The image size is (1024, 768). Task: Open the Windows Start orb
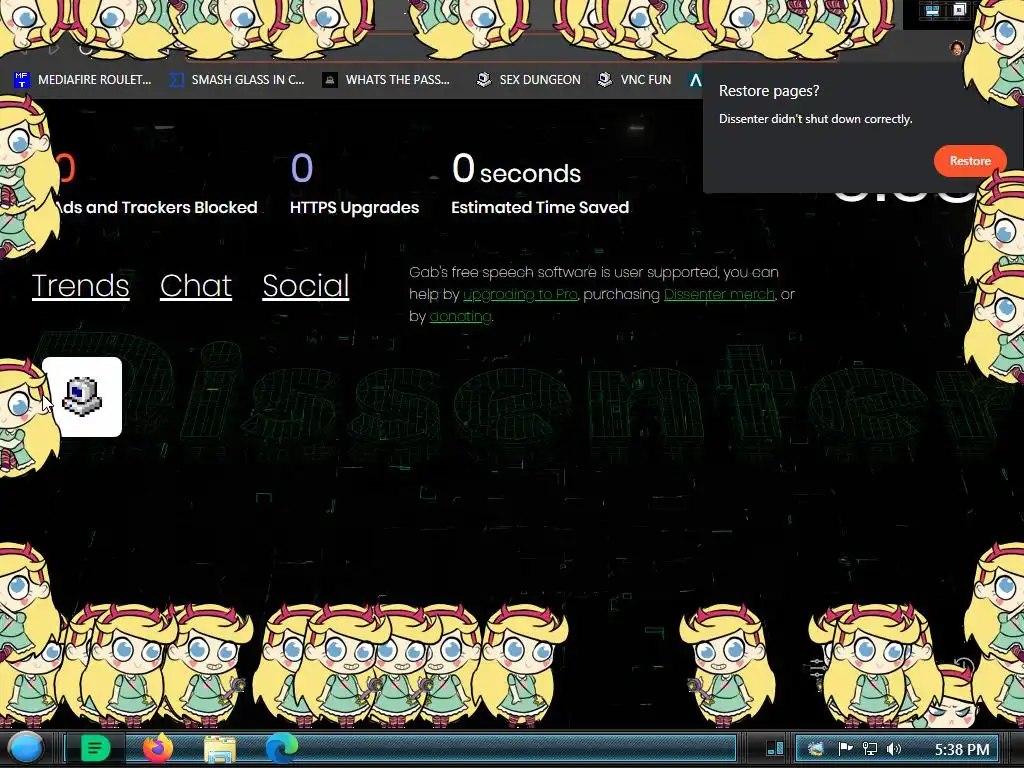26,748
